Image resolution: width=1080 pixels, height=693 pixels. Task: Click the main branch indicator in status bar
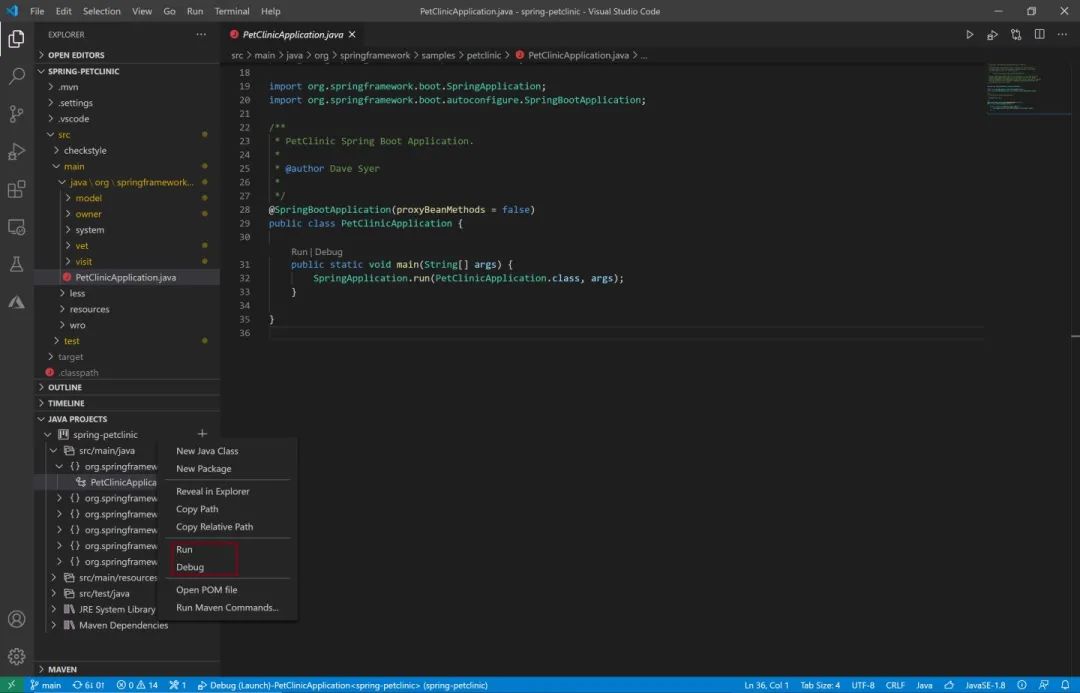click(45, 685)
